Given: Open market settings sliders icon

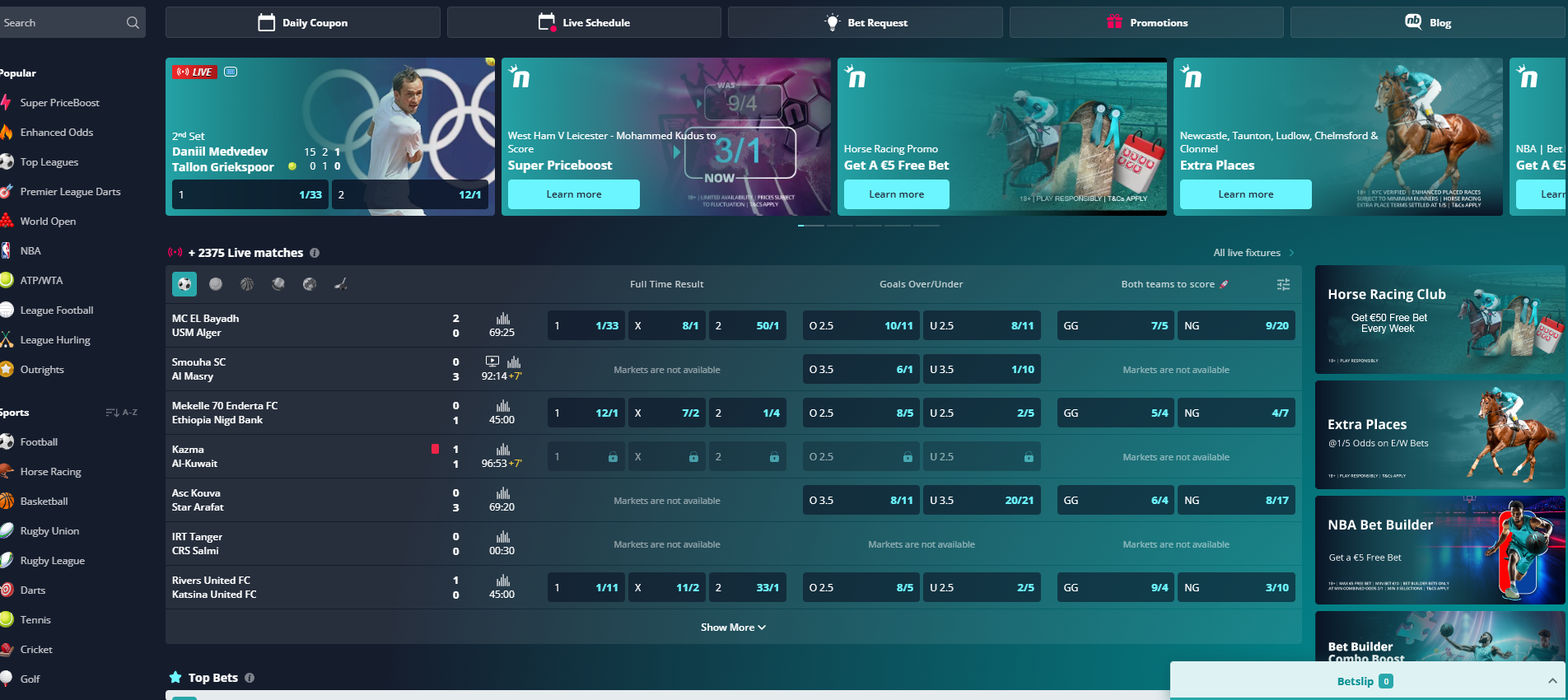Looking at the screenshot, I should pyautogui.click(x=1283, y=284).
